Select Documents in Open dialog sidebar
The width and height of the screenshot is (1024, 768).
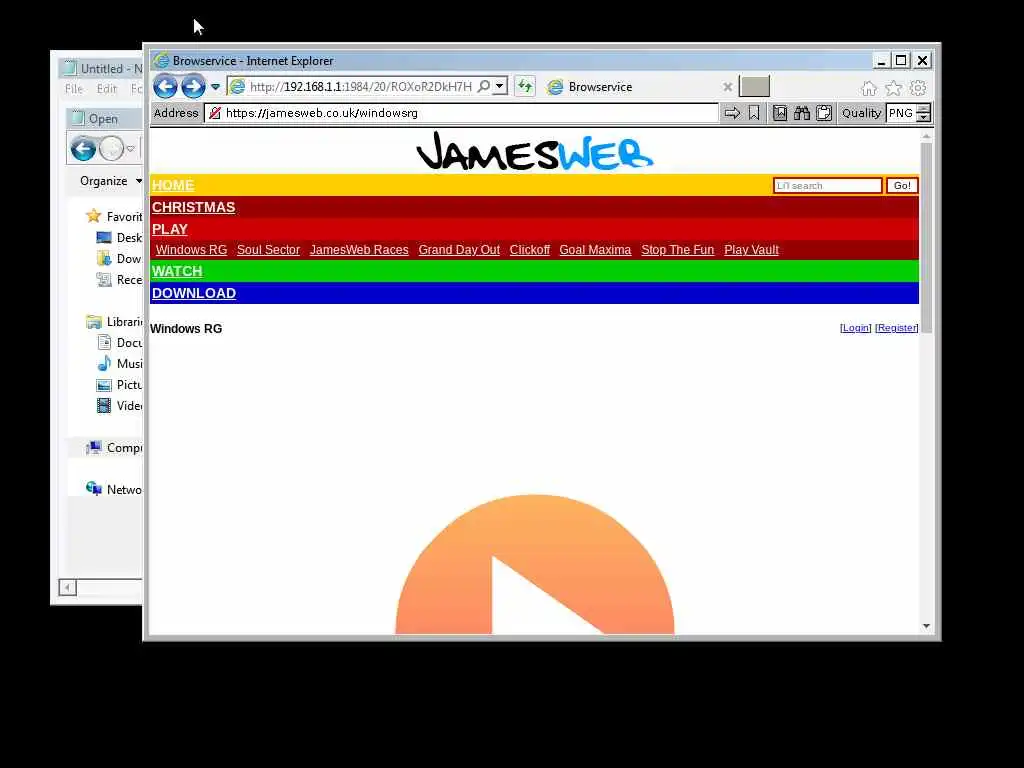click(x=119, y=342)
